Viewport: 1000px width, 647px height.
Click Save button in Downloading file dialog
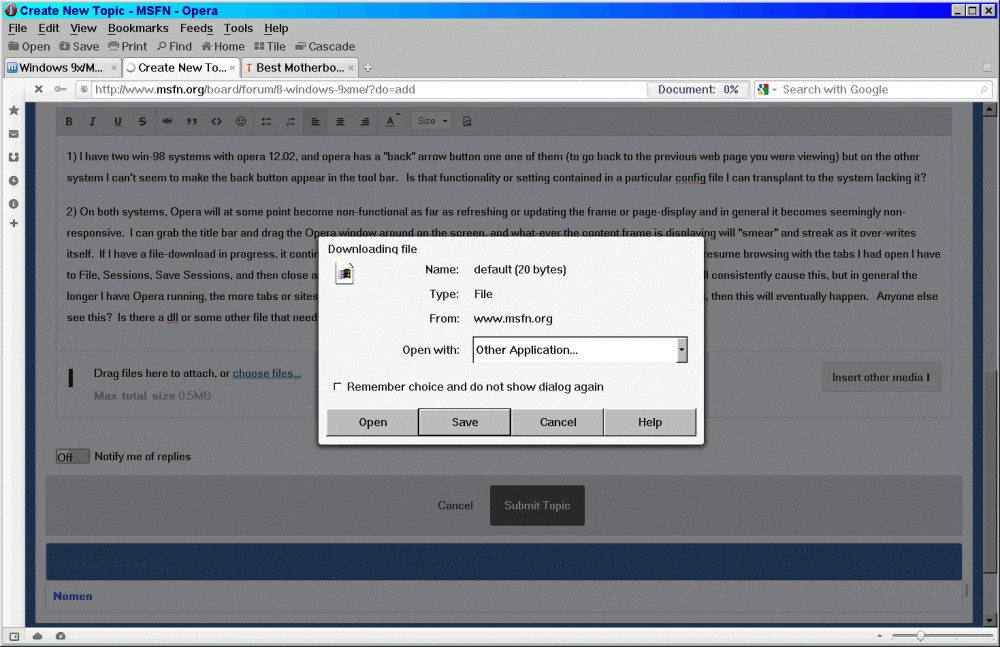pyautogui.click(x=465, y=422)
